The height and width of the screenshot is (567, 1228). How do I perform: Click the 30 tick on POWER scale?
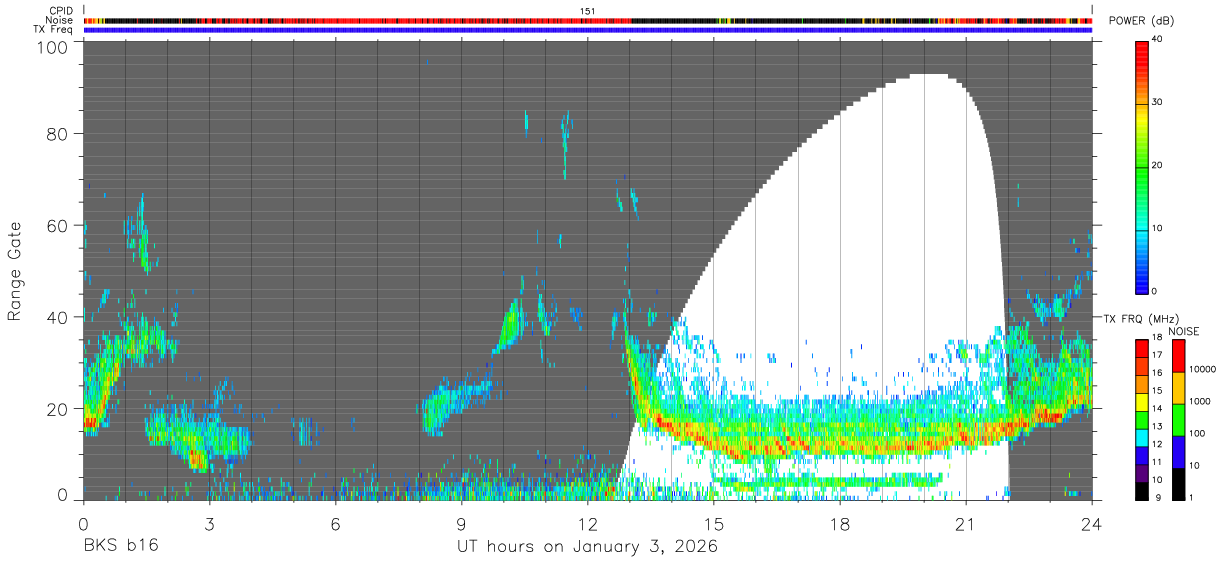click(x=1158, y=103)
